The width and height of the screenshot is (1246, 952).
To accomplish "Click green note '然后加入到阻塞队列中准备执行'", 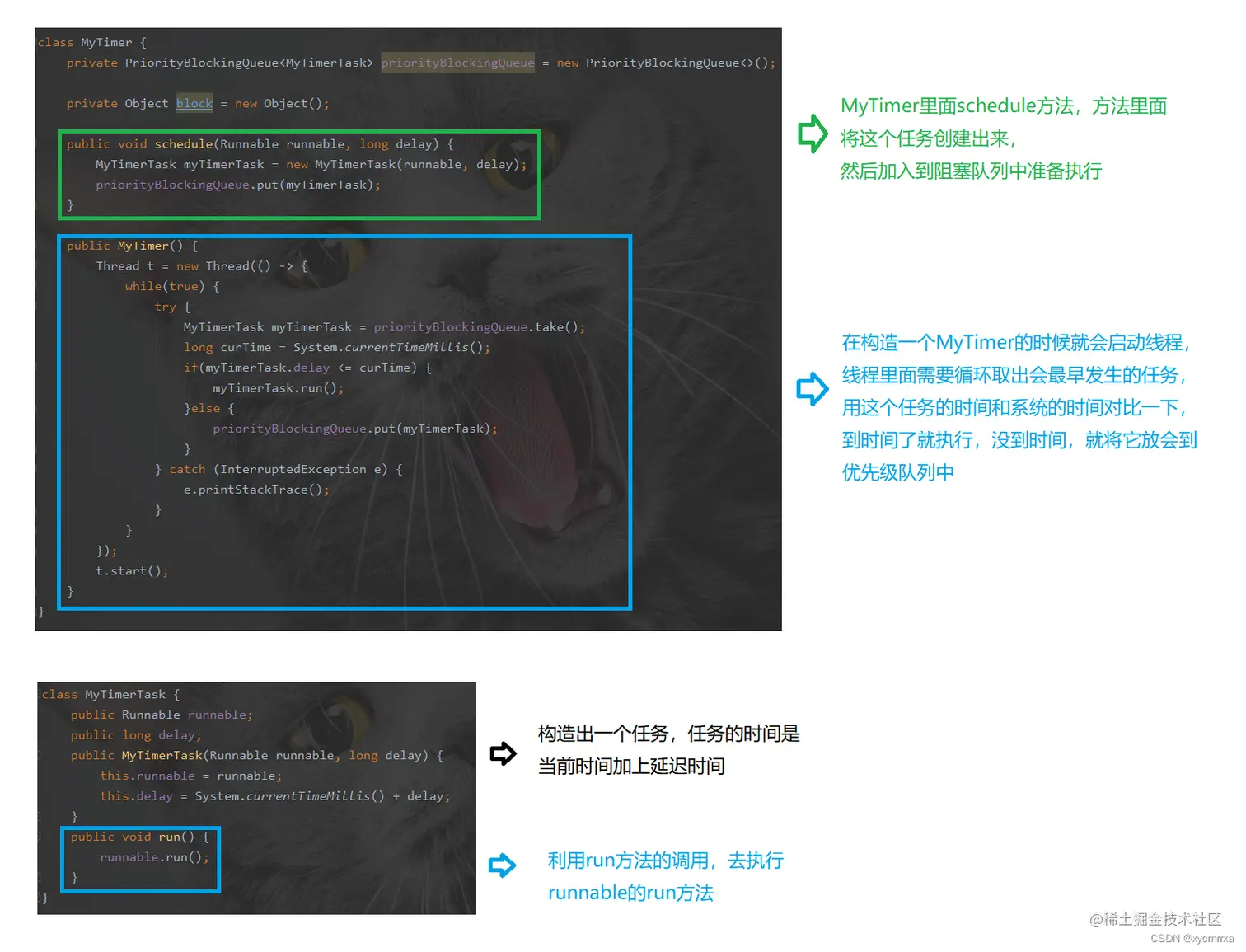I will (972, 171).
